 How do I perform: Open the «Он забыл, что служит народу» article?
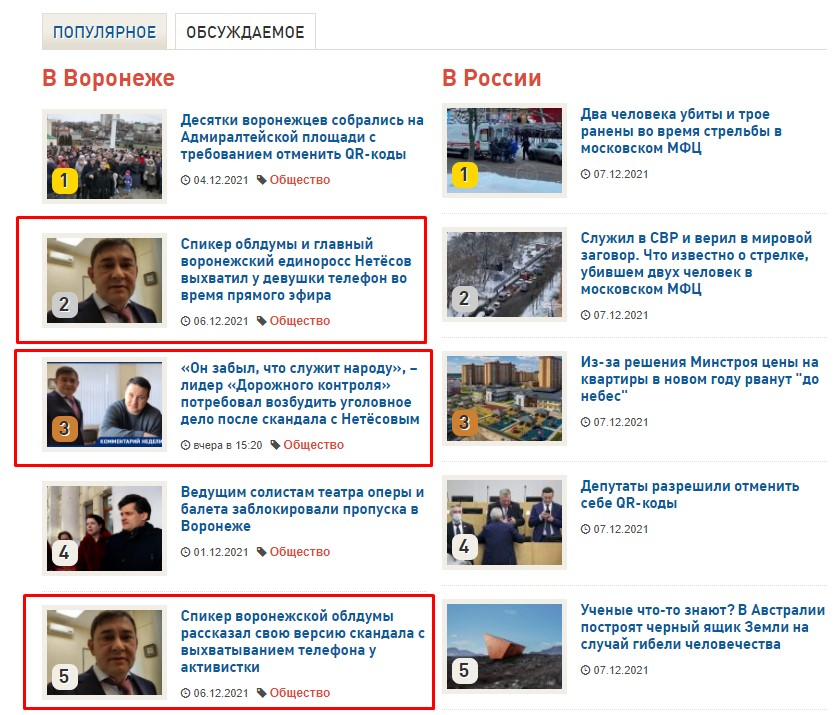point(300,393)
